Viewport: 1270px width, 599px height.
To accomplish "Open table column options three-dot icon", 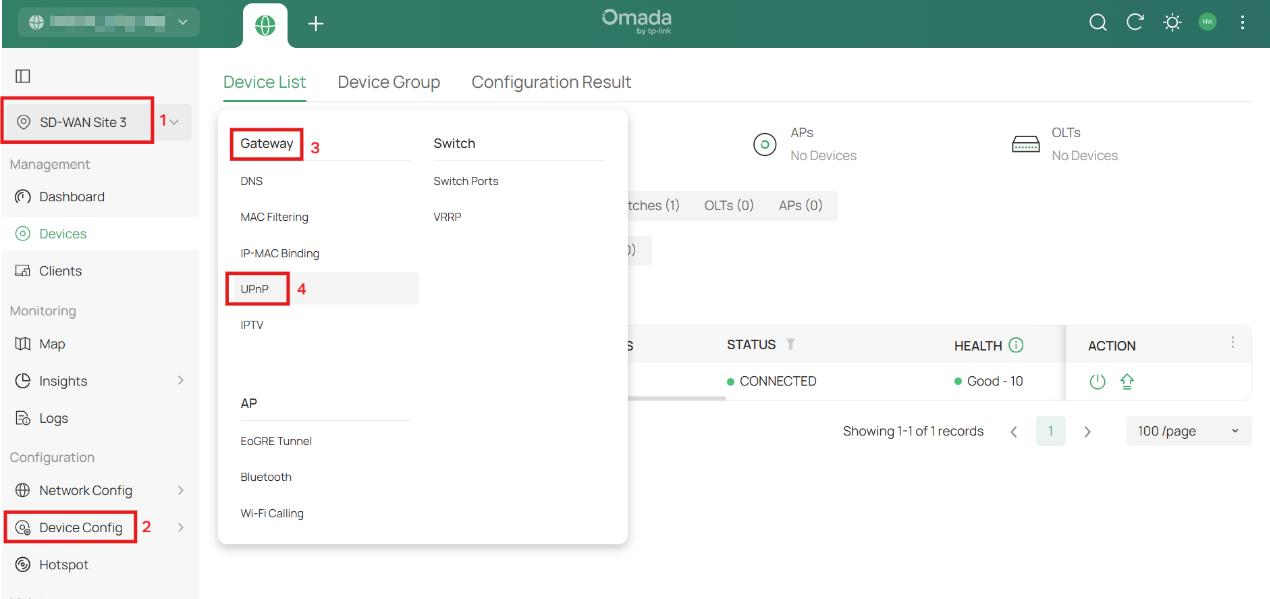I will coord(1233,342).
